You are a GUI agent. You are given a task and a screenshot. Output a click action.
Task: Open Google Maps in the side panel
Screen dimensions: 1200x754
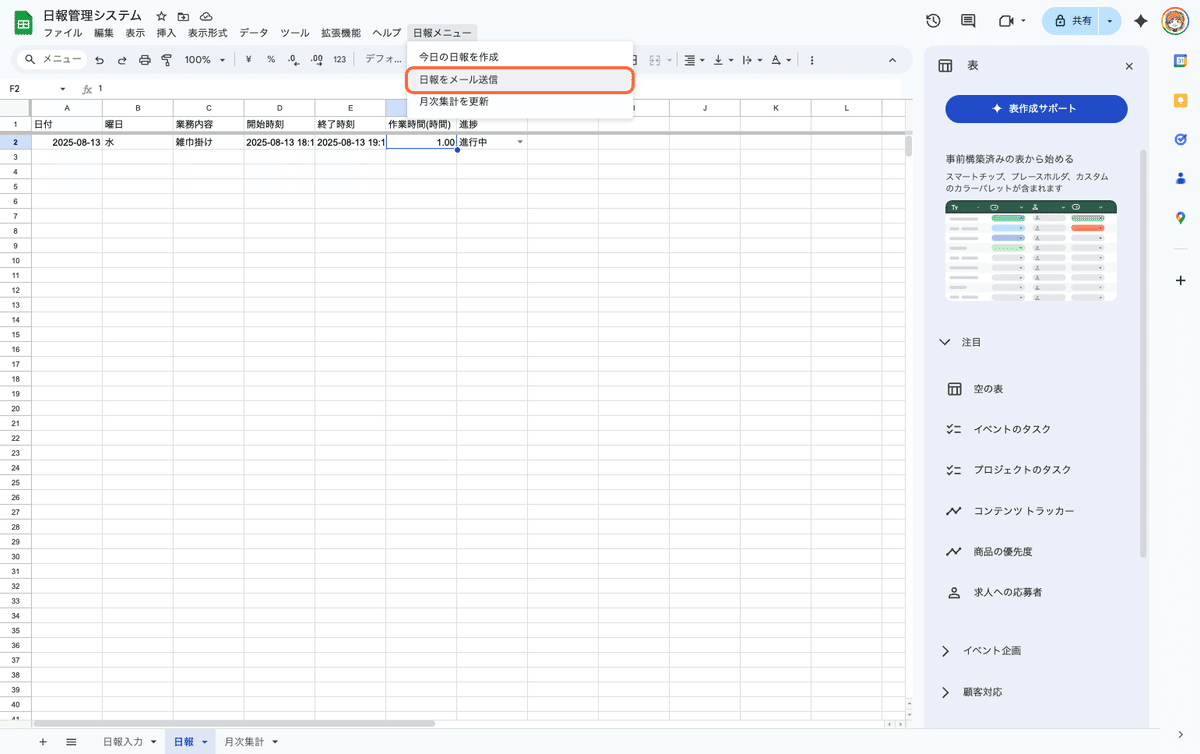(1180, 217)
